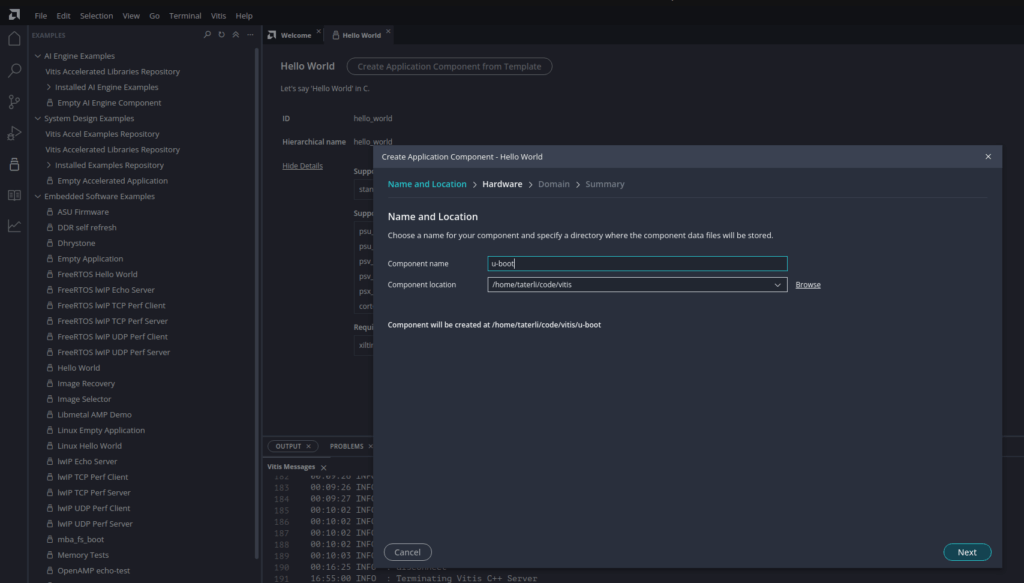Image resolution: width=1024 pixels, height=583 pixels.
Task: Open Examples panel more actions menu
Action: pyautogui.click(x=250, y=35)
